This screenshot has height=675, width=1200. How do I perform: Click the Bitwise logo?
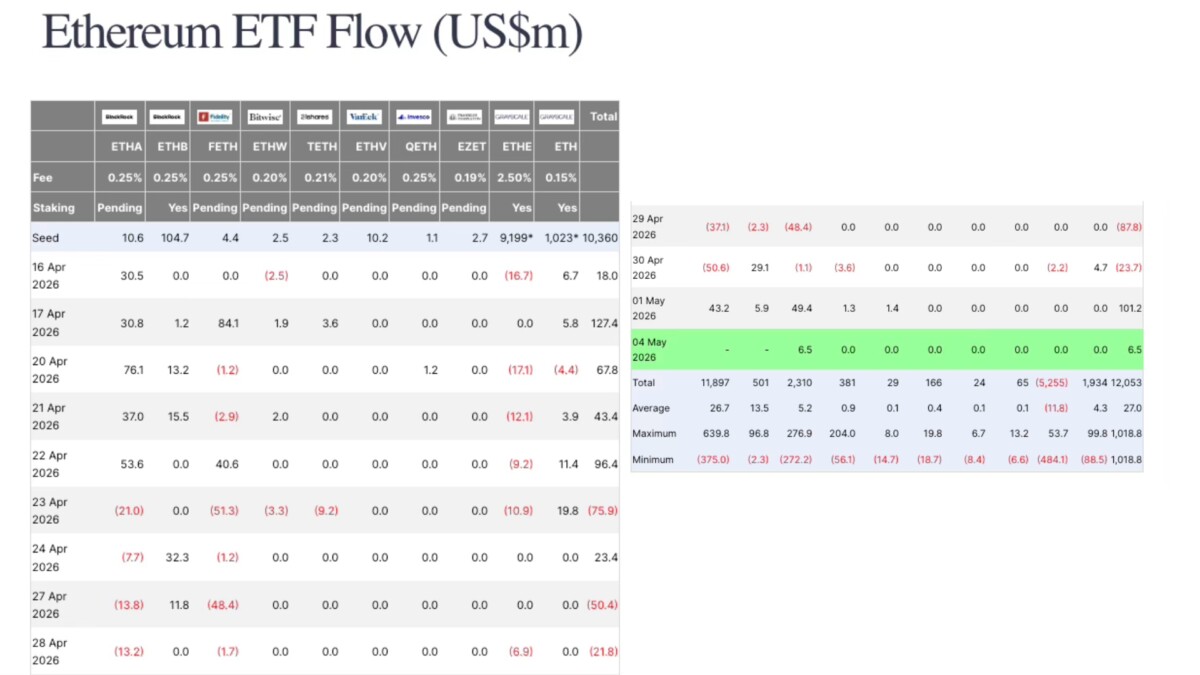pyautogui.click(x=265, y=117)
